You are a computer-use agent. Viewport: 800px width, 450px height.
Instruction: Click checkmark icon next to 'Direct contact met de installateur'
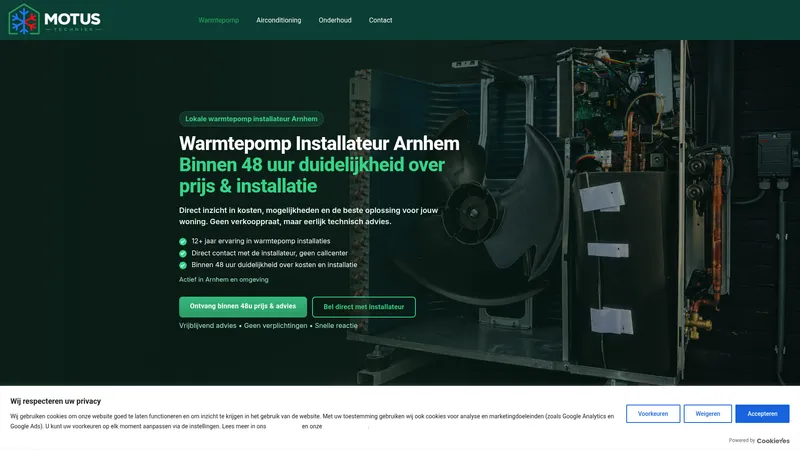(183, 253)
